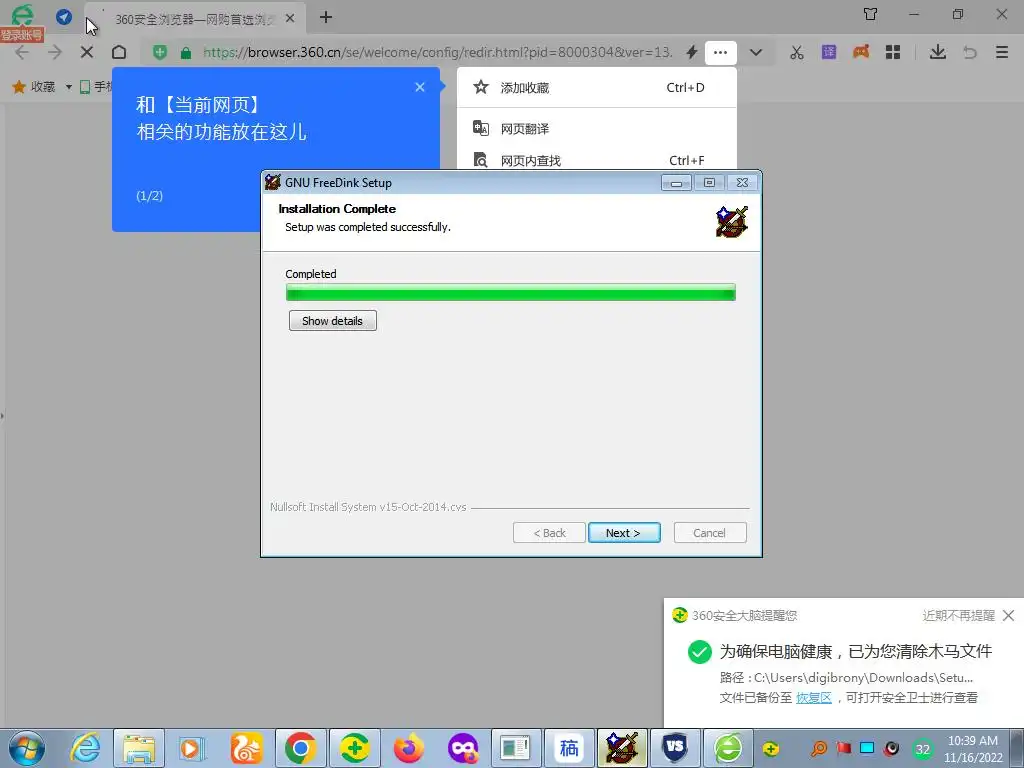The height and width of the screenshot is (768, 1024).
Task: Open the purple mask taskbar icon
Action: (463, 748)
